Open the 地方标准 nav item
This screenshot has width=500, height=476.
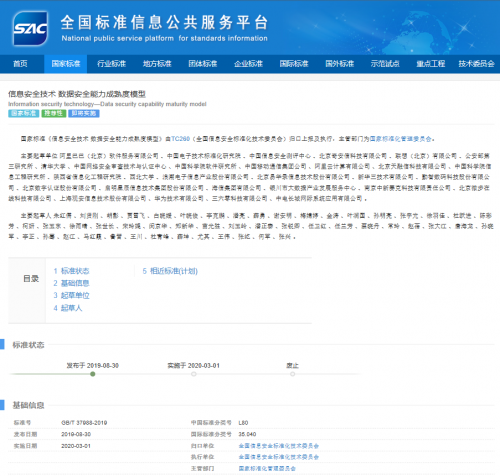tap(157, 64)
